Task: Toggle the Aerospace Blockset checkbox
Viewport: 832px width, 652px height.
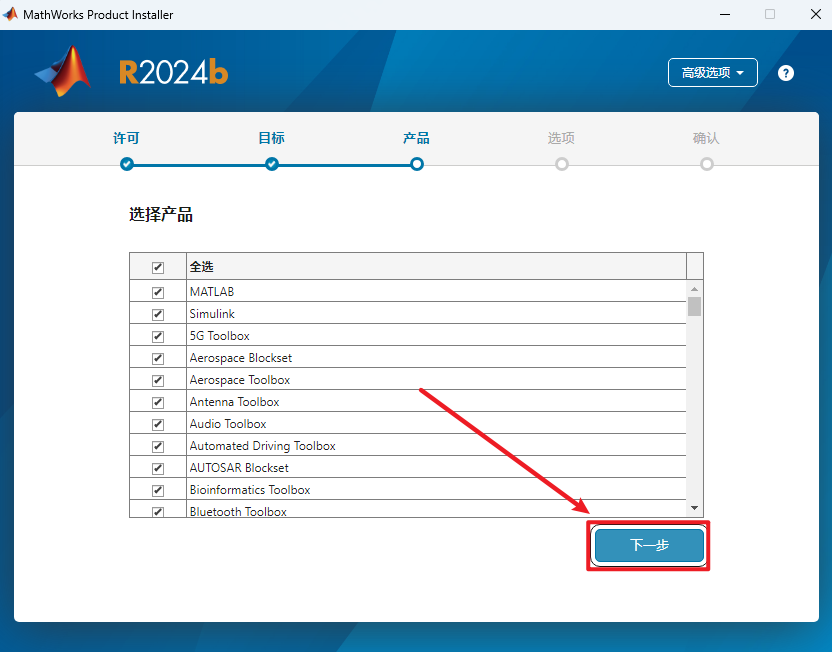Action: tap(158, 359)
